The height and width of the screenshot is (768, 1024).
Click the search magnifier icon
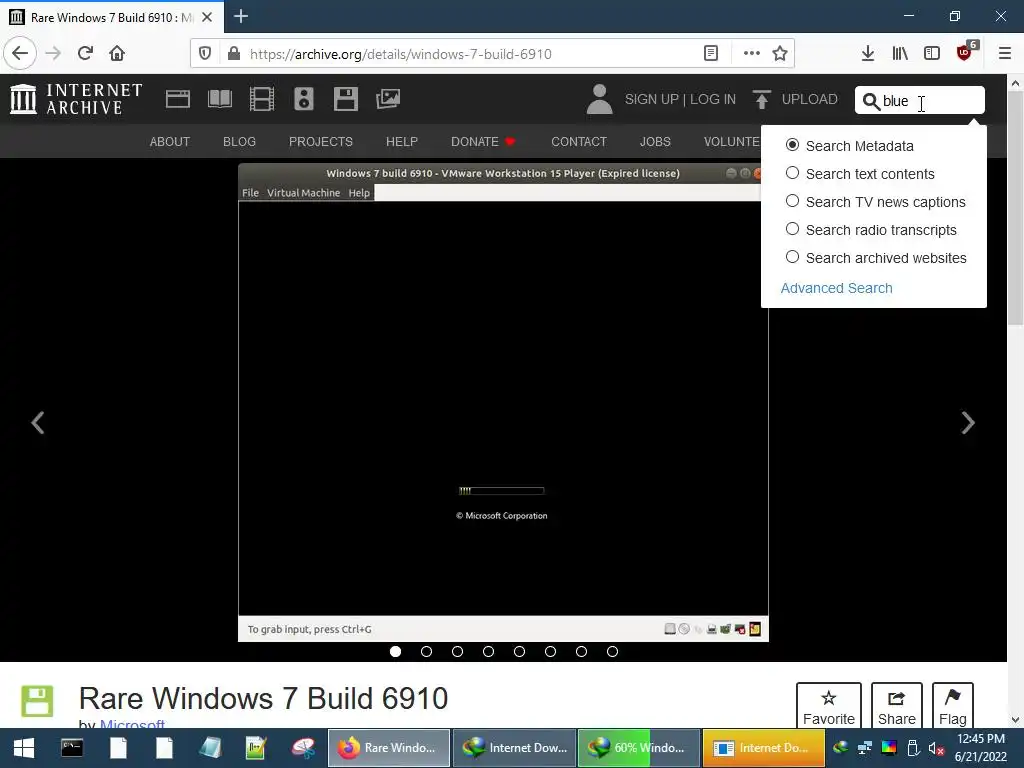[871, 101]
